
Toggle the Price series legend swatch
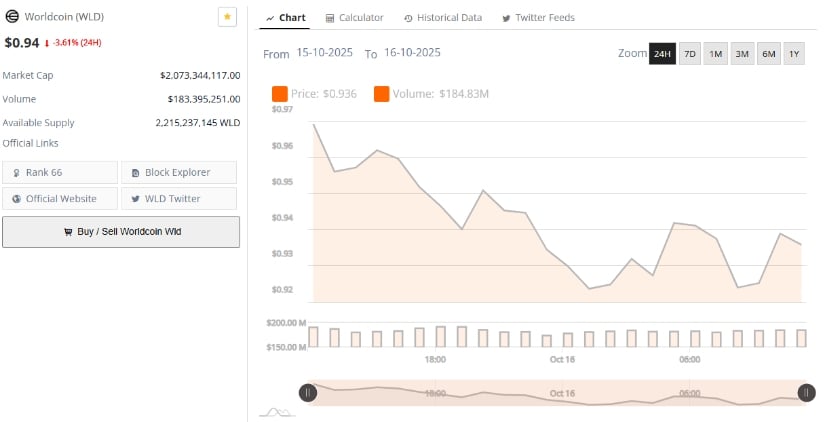tap(280, 94)
